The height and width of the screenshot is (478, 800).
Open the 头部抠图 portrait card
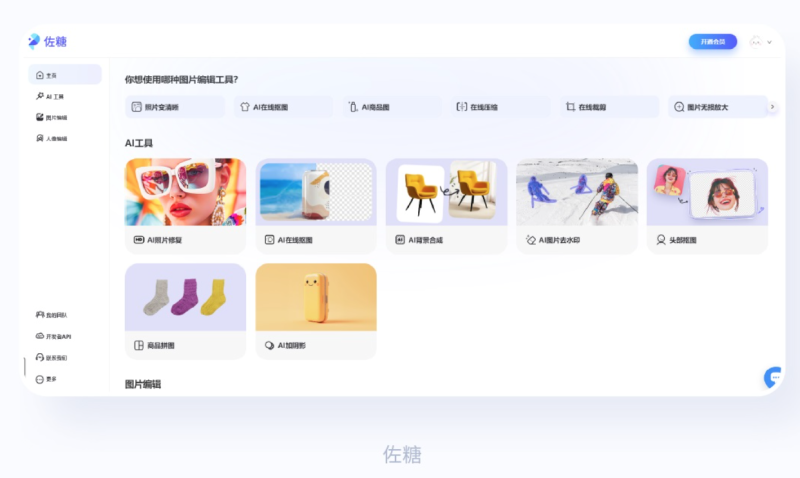[x=707, y=206]
